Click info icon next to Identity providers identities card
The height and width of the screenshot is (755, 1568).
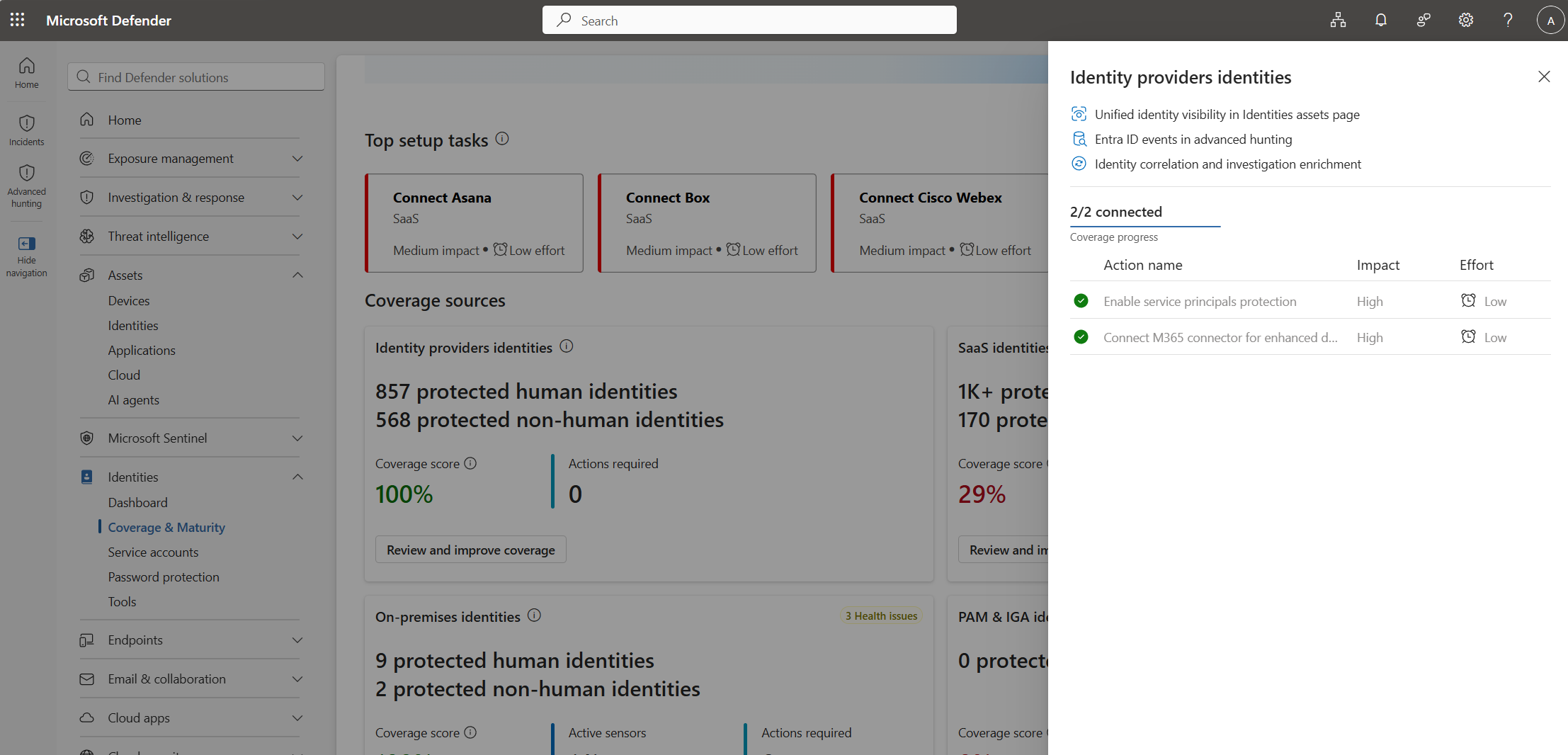click(x=567, y=346)
